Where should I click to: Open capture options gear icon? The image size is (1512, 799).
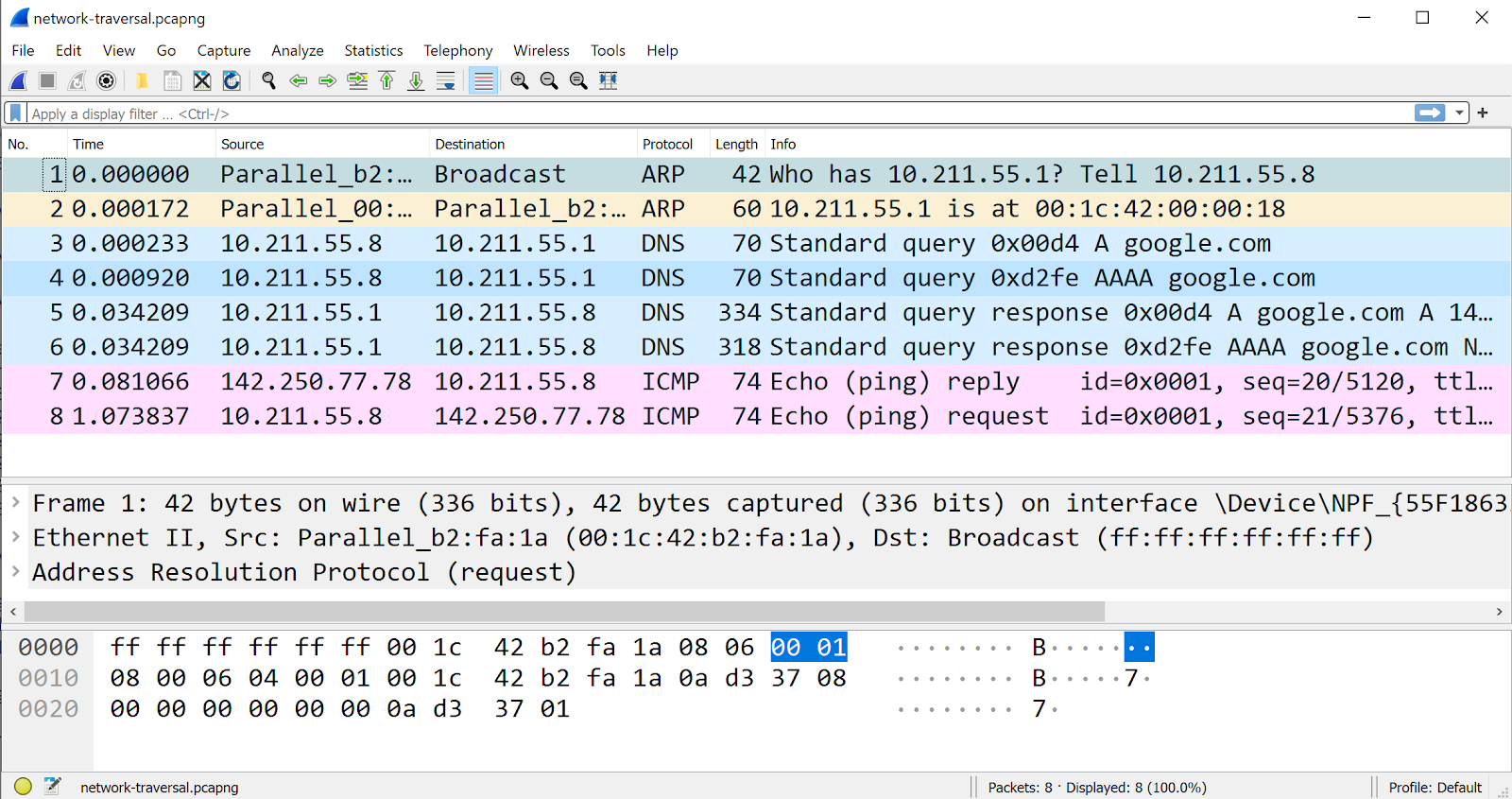click(x=107, y=81)
